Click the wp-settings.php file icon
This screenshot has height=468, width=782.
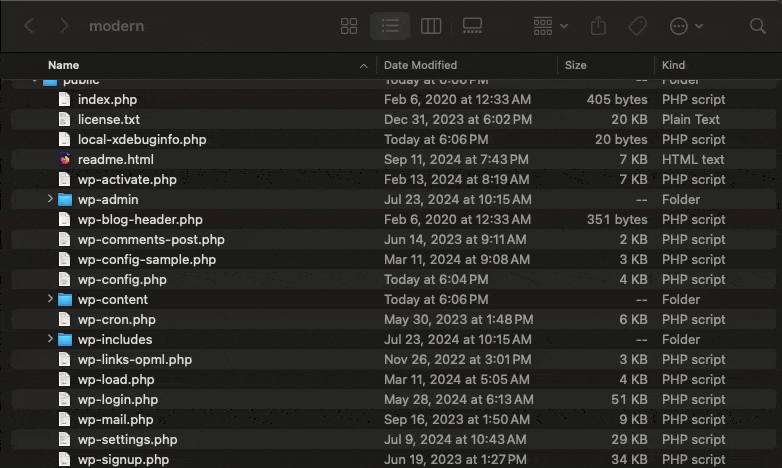tap(64, 439)
